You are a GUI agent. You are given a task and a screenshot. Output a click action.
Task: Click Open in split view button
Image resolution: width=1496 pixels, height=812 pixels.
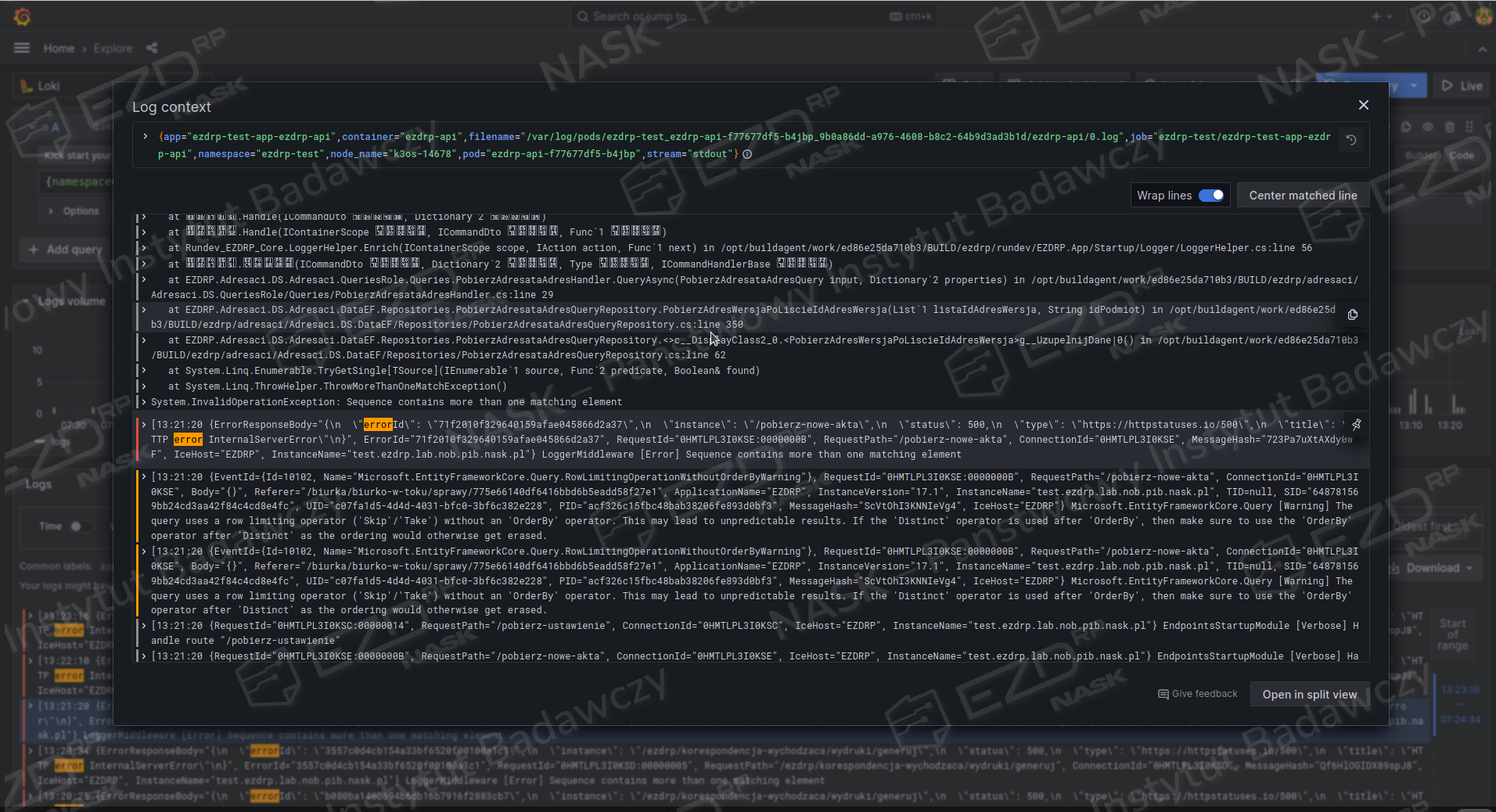[1309, 695]
